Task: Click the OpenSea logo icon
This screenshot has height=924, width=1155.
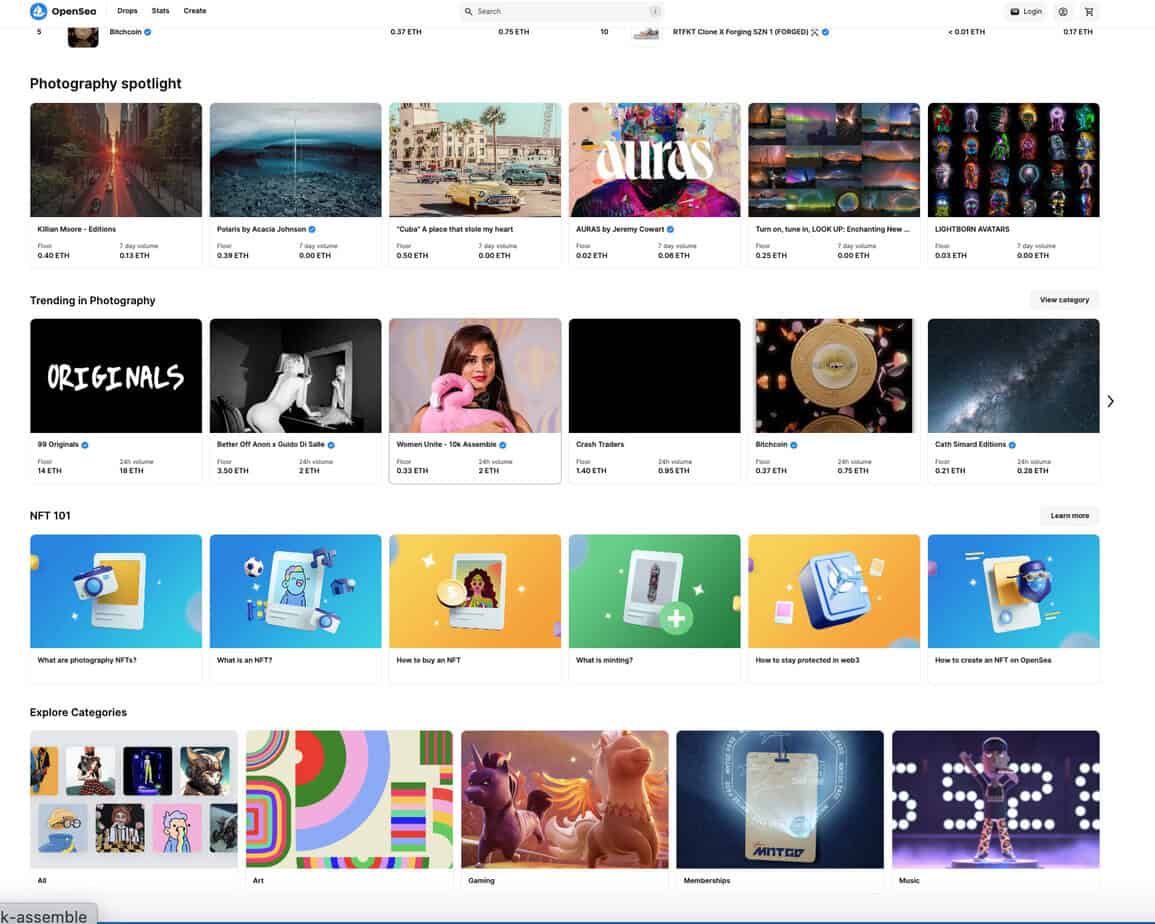Action: click(39, 11)
